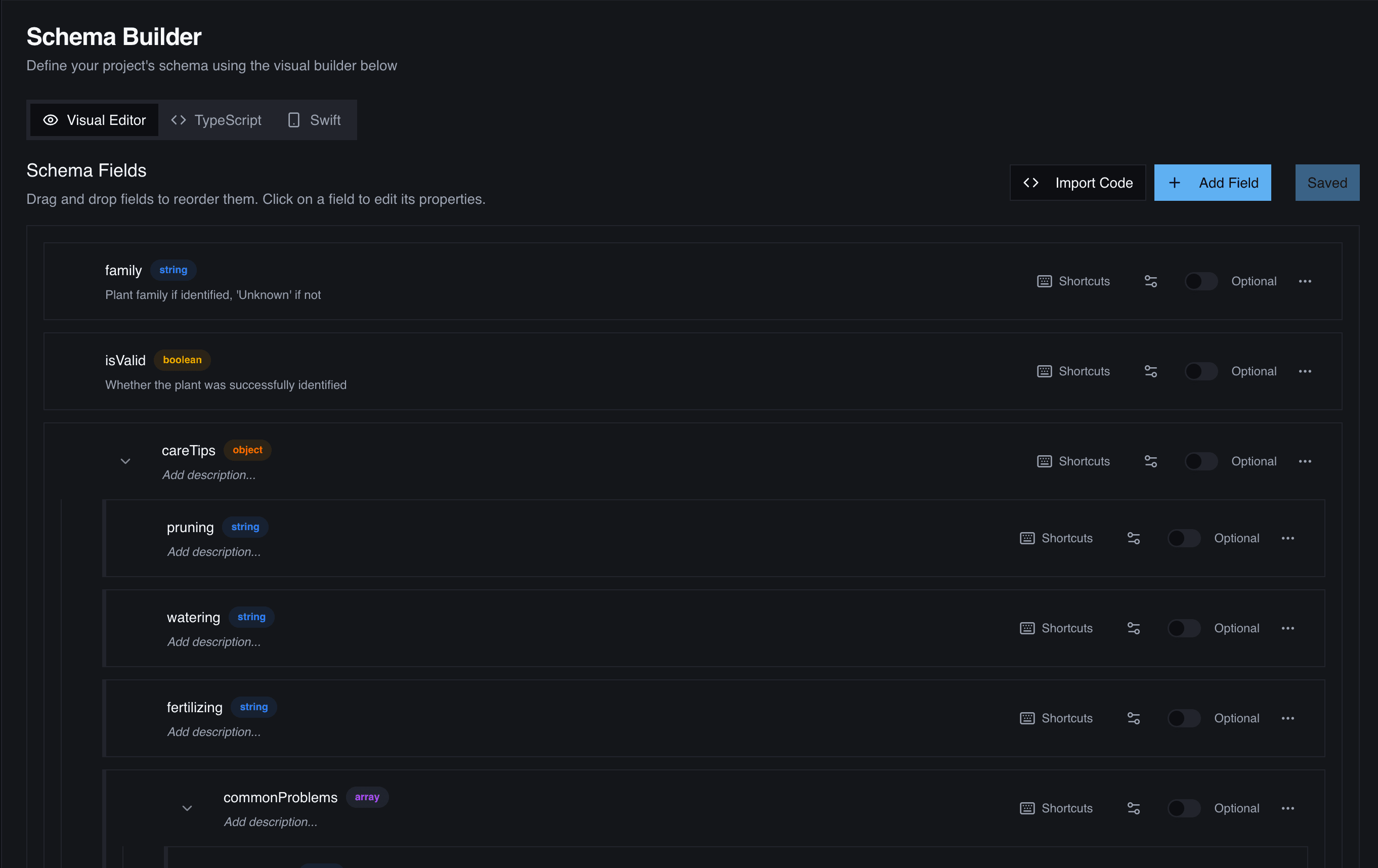Click the Shortcuts icon on commonProblems field
Viewport: 1378px width, 868px height.
coord(1027,808)
